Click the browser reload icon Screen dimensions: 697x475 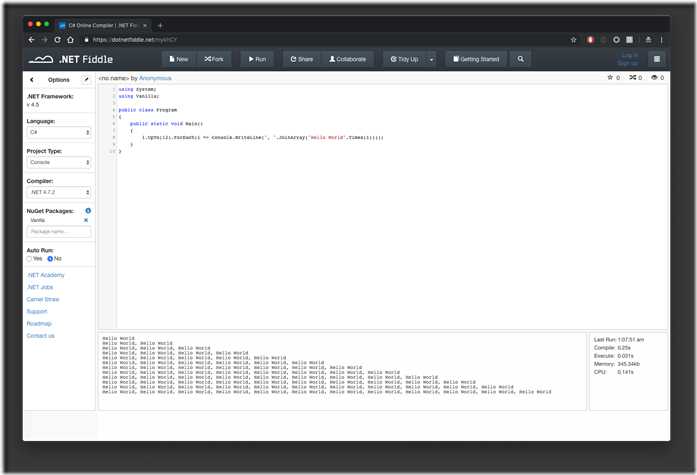(57, 40)
